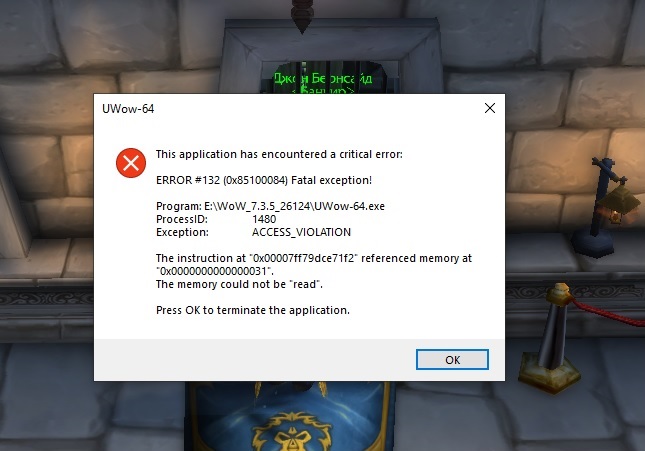Click the hanging lantern on the right
645x451 pixels.
click(x=617, y=205)
